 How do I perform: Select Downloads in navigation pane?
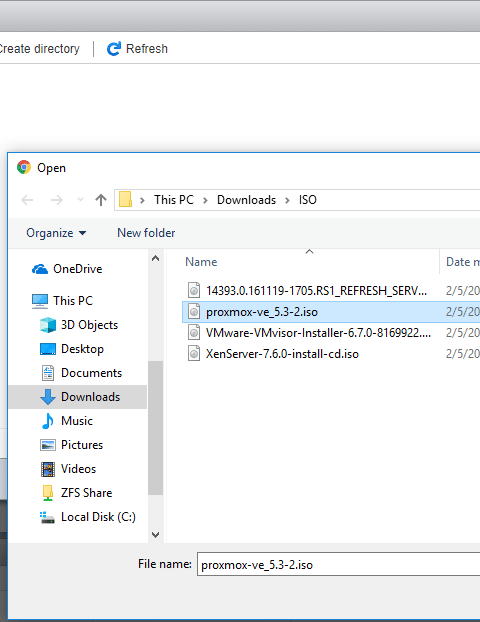90,397
